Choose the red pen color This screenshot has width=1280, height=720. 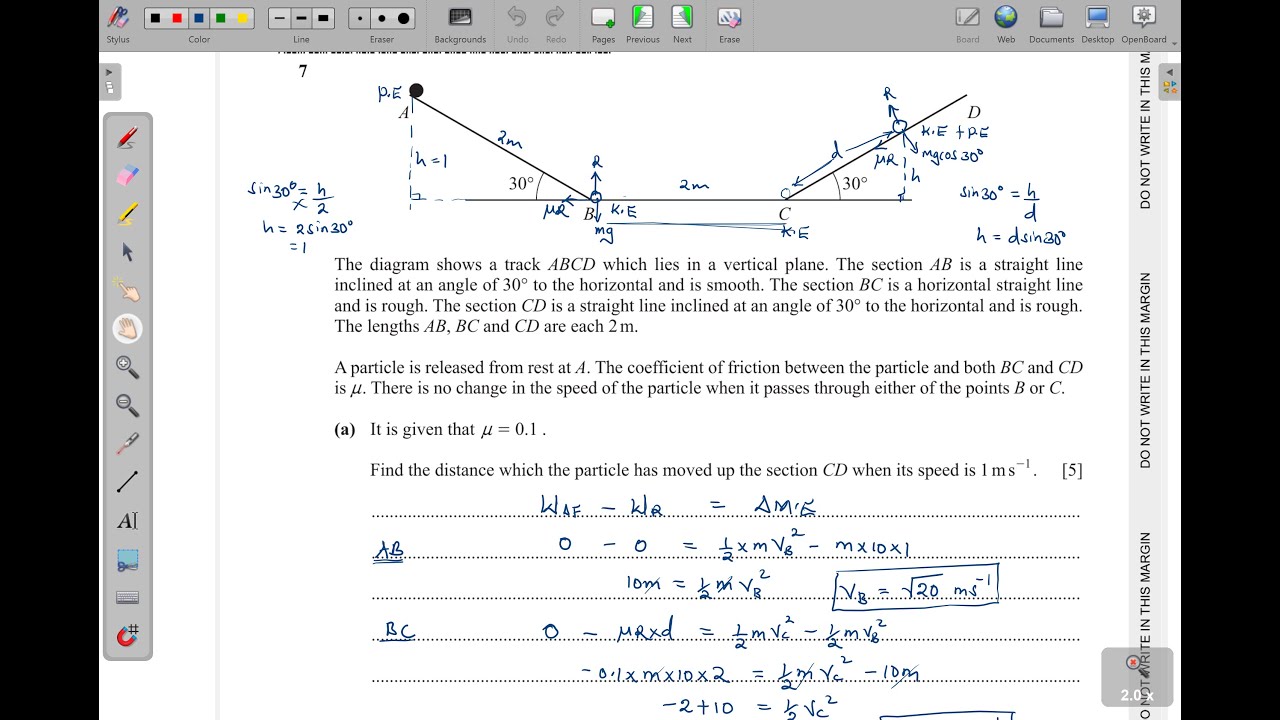[x=176, y=18]
